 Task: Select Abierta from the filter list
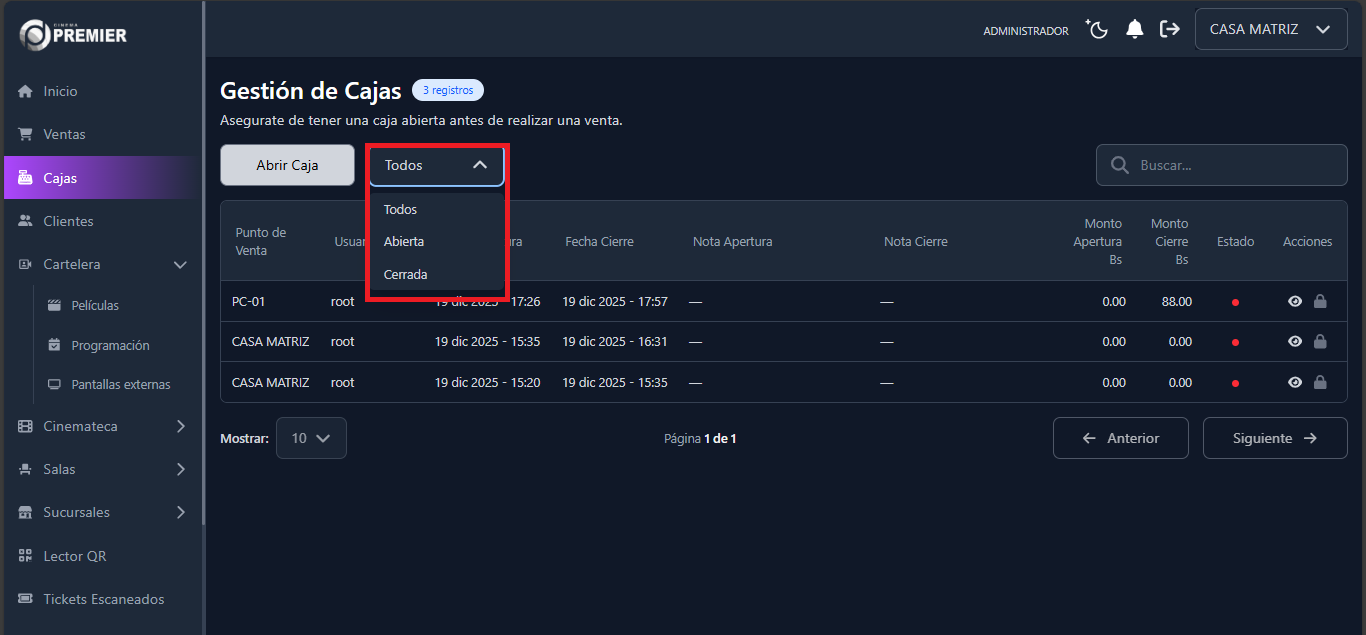[404, 242]
